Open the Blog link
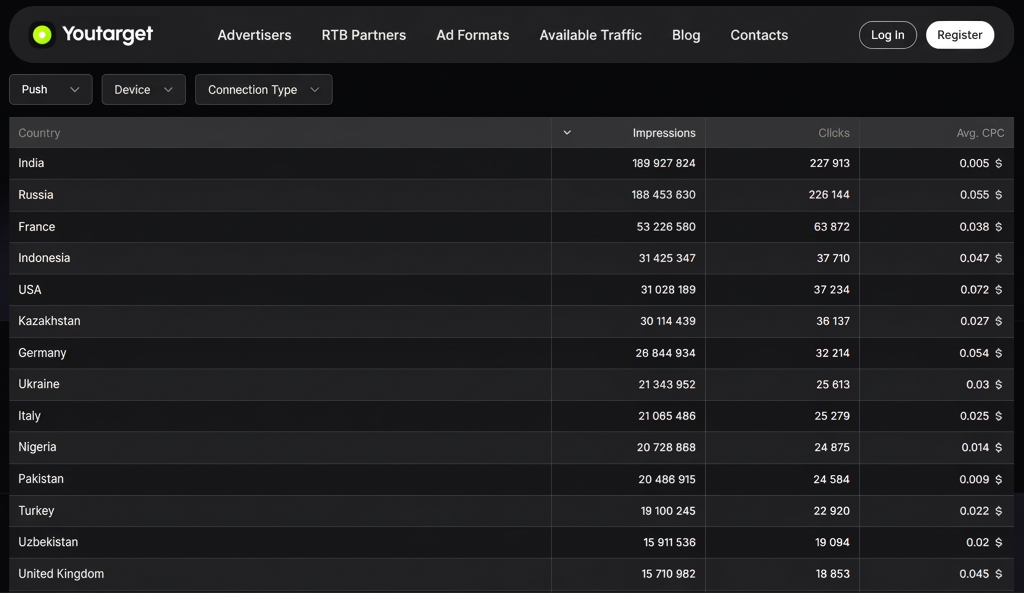The height and width of the screenshot is (593, 1024). tap(686, 35)
